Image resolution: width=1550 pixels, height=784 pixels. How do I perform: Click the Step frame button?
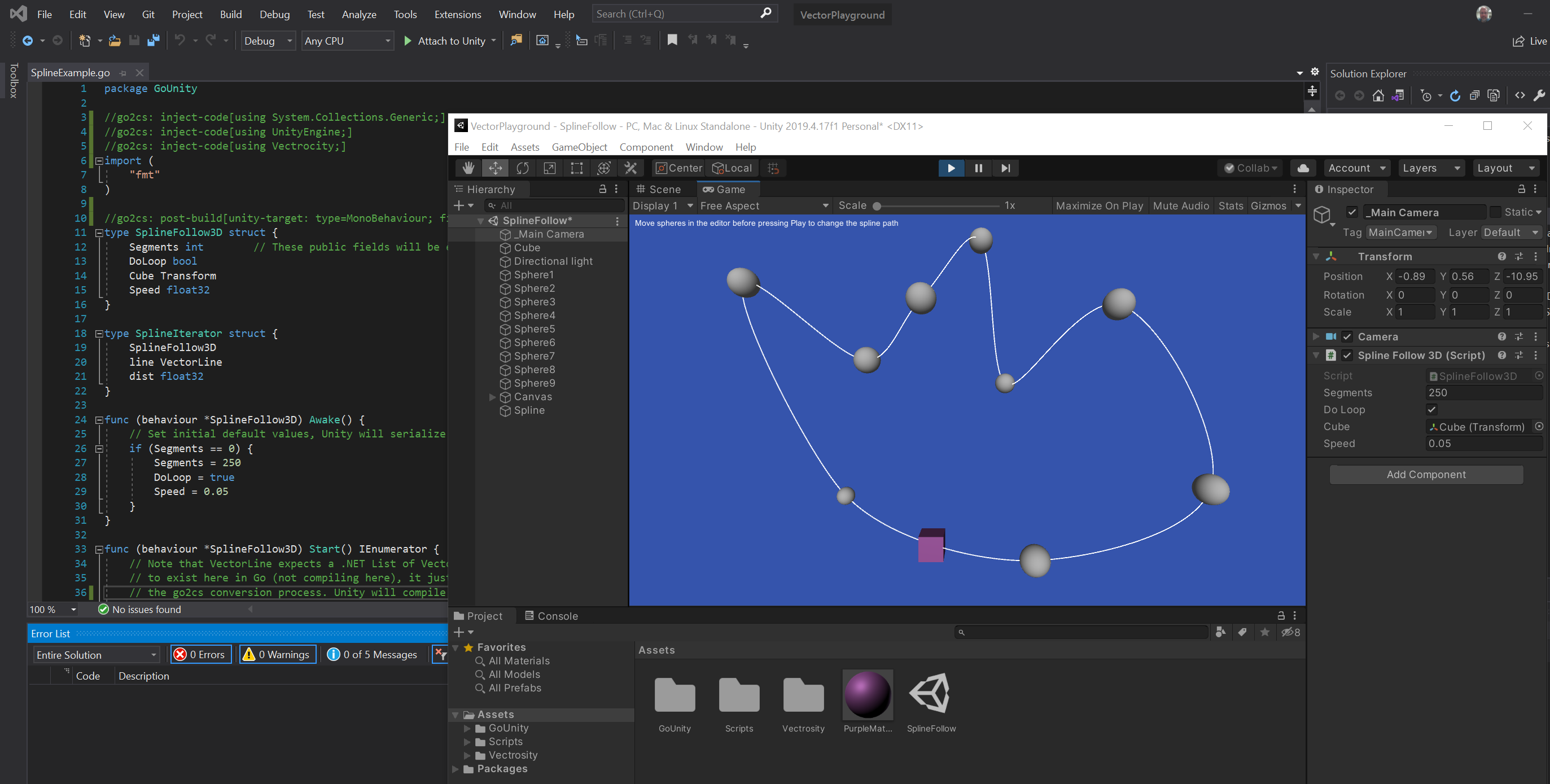1005,168
